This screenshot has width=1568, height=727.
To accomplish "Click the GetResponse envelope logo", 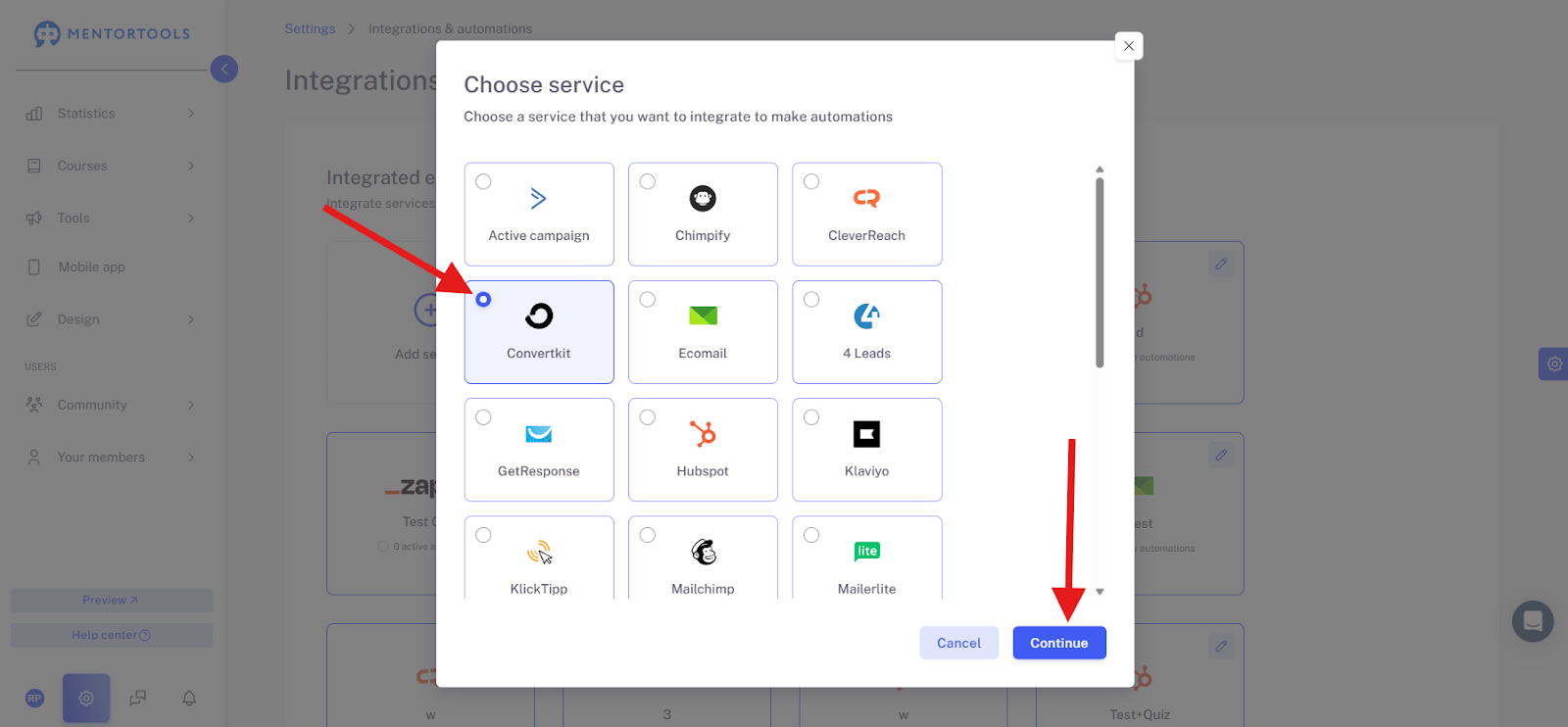I will (x=539, y=434).
